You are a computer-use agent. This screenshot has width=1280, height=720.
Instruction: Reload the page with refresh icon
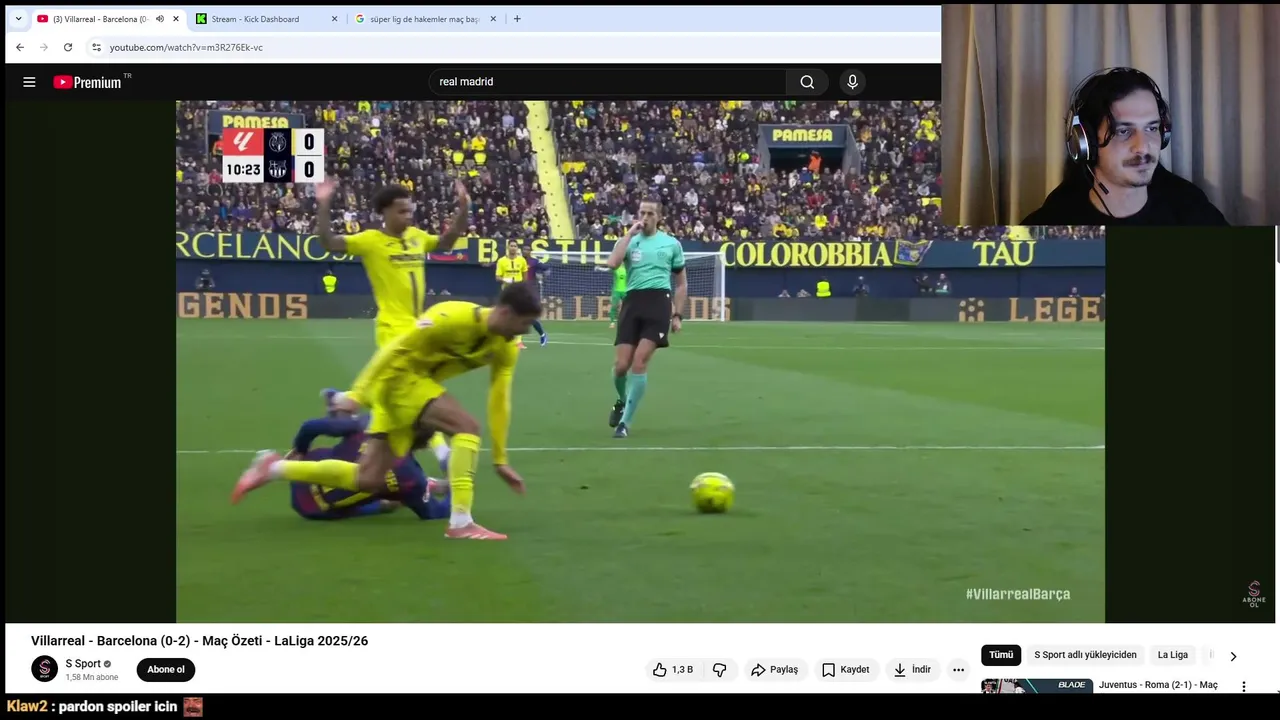pos(68,47)
